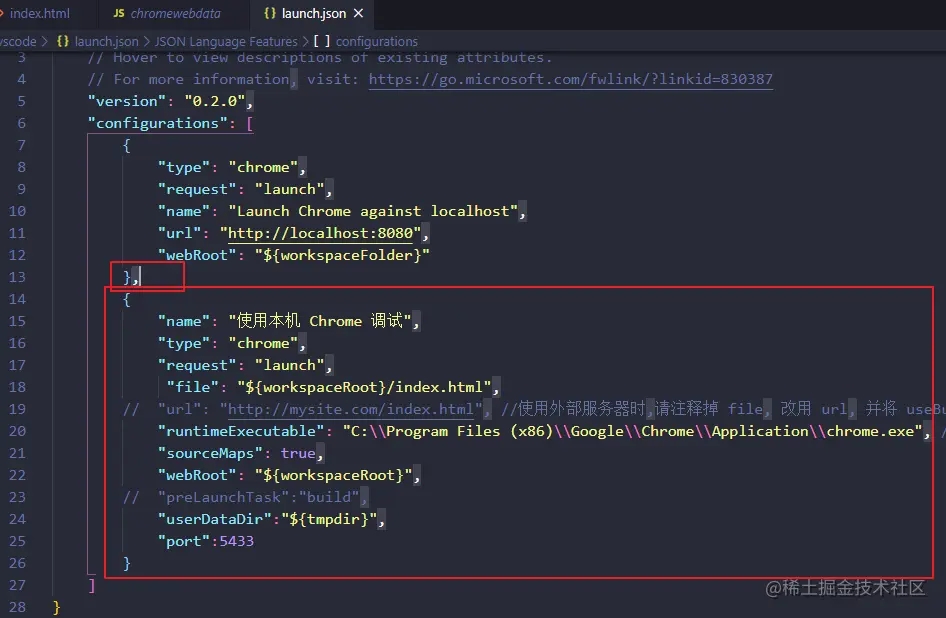Open the chromewebdata tab
Screen dimensions: 946x618
click(x=175, y=13)
